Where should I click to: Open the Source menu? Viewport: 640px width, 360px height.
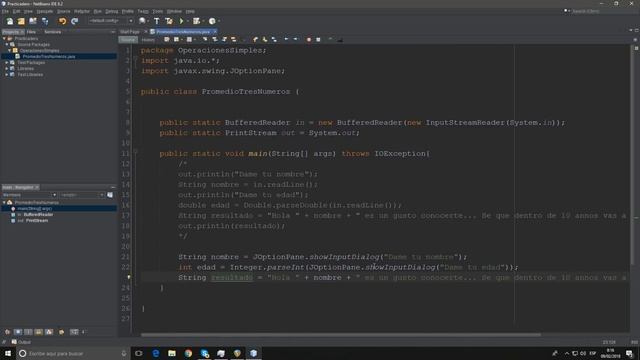(x=63, y=11)
